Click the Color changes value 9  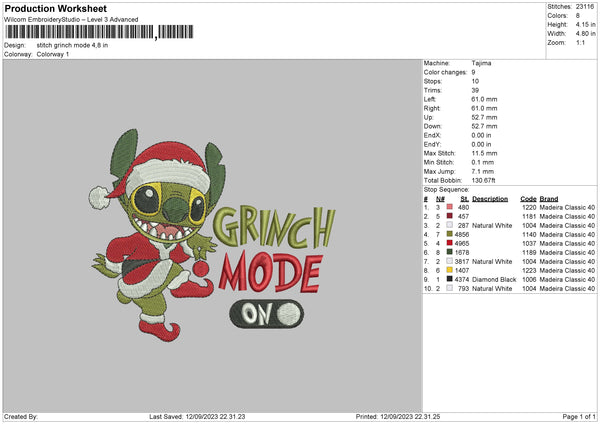tap(473, 72)
